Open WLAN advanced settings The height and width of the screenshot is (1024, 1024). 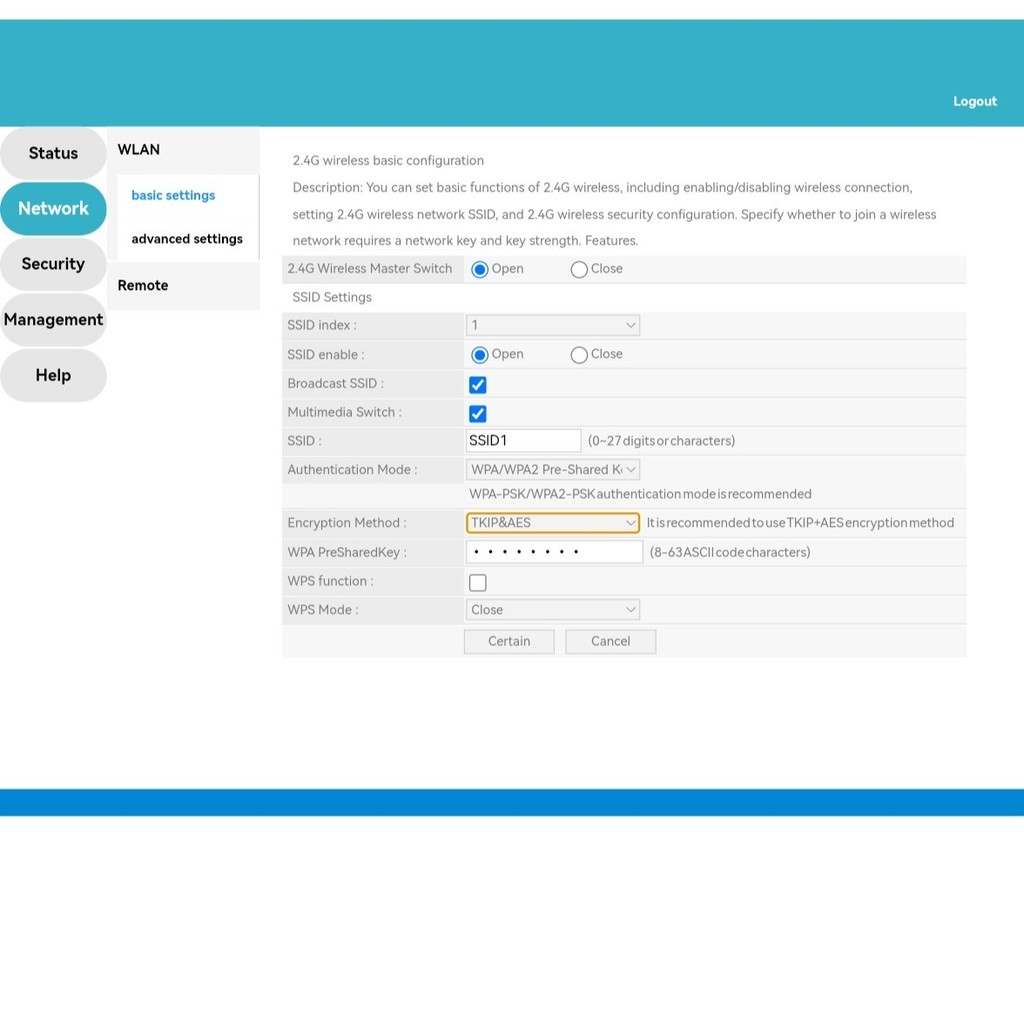click(187, 239)
